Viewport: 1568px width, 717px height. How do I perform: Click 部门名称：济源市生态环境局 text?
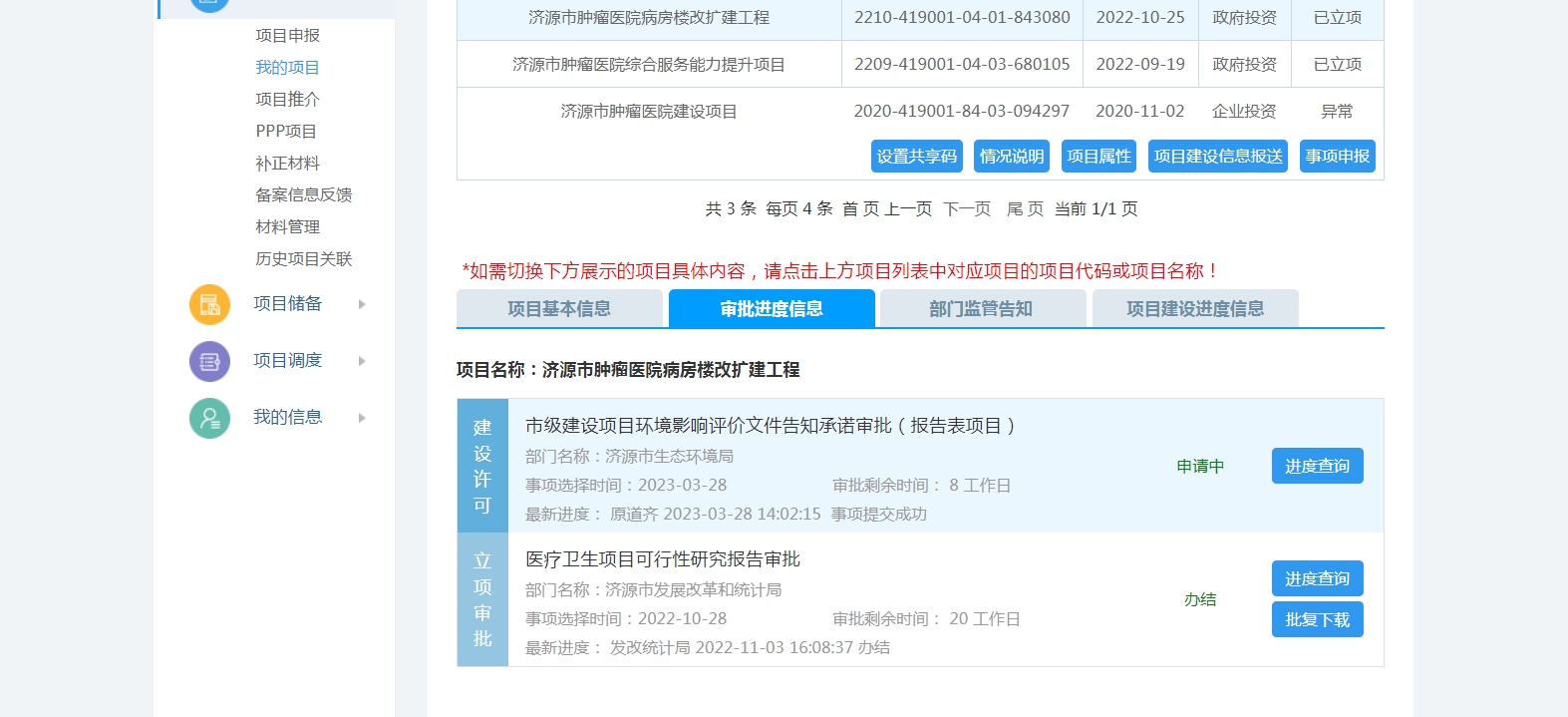click(629, 457)
